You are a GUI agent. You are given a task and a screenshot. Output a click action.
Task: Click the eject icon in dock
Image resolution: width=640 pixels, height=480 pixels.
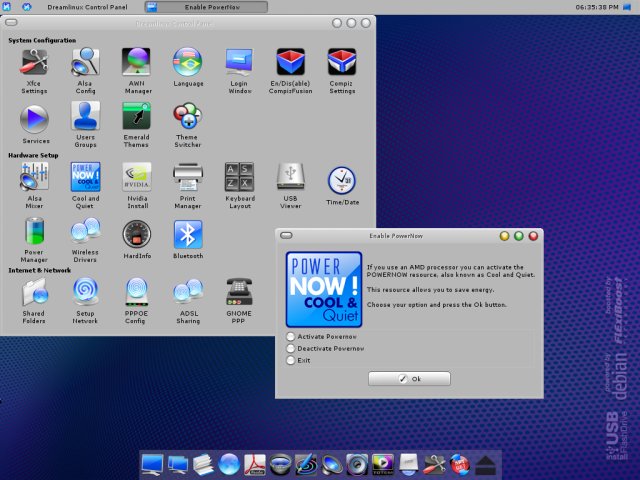tap(486, 465)
